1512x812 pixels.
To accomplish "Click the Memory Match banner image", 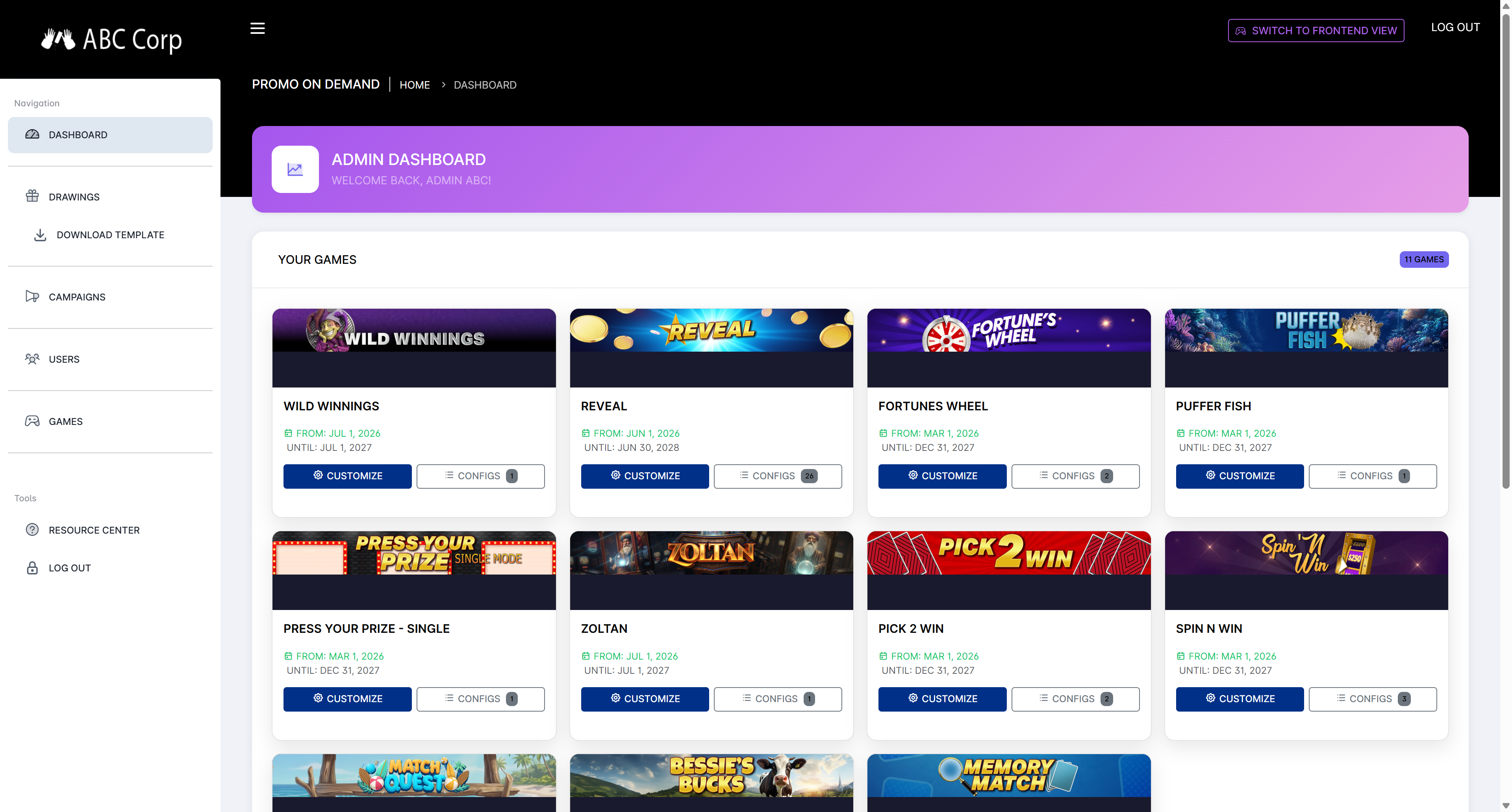I will click(x=1009, y=776).
